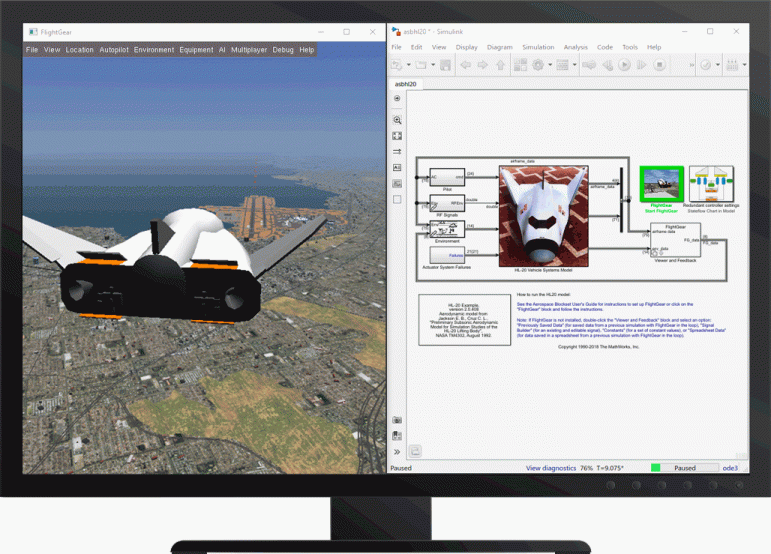771x554 pixels.
Task: Click Redundant controller settings Stateflow block
Action: click(x=711, y=184)
